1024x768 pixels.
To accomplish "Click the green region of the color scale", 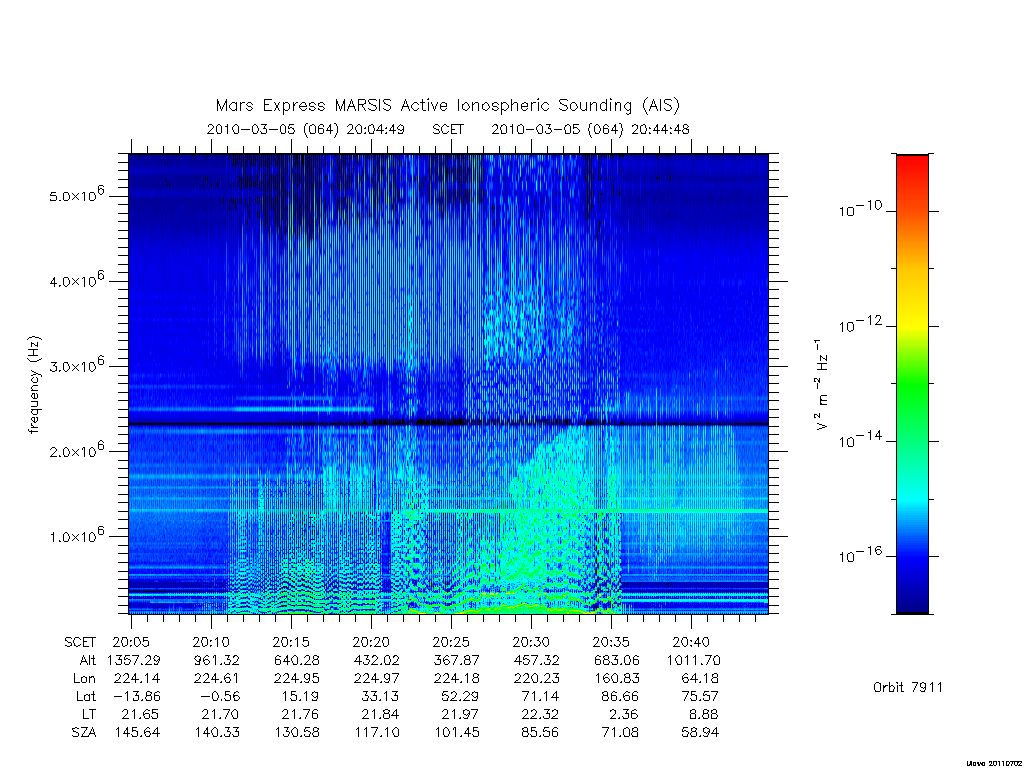I will (912, 385).
